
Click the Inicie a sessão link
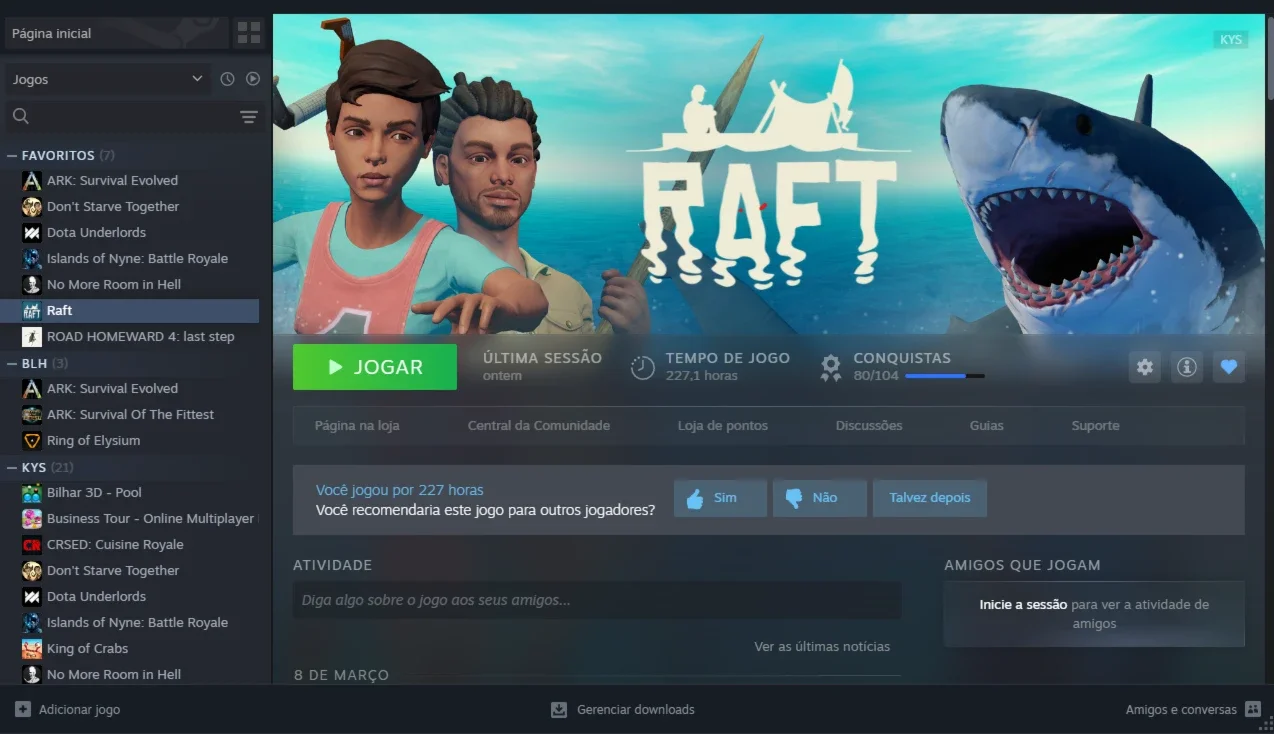pos(1023,605)
